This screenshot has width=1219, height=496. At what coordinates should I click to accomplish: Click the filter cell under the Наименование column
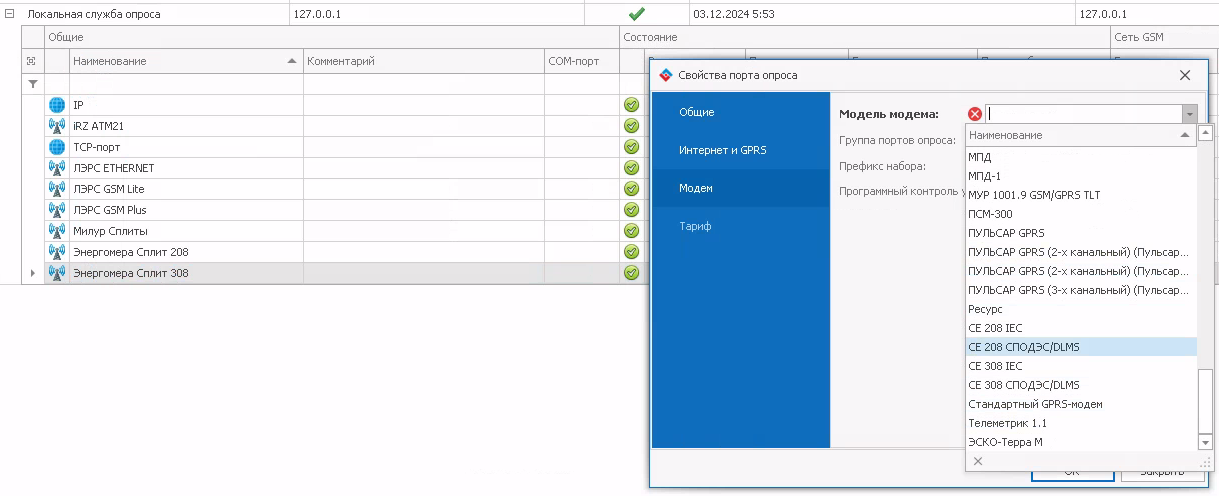[186, 84]
